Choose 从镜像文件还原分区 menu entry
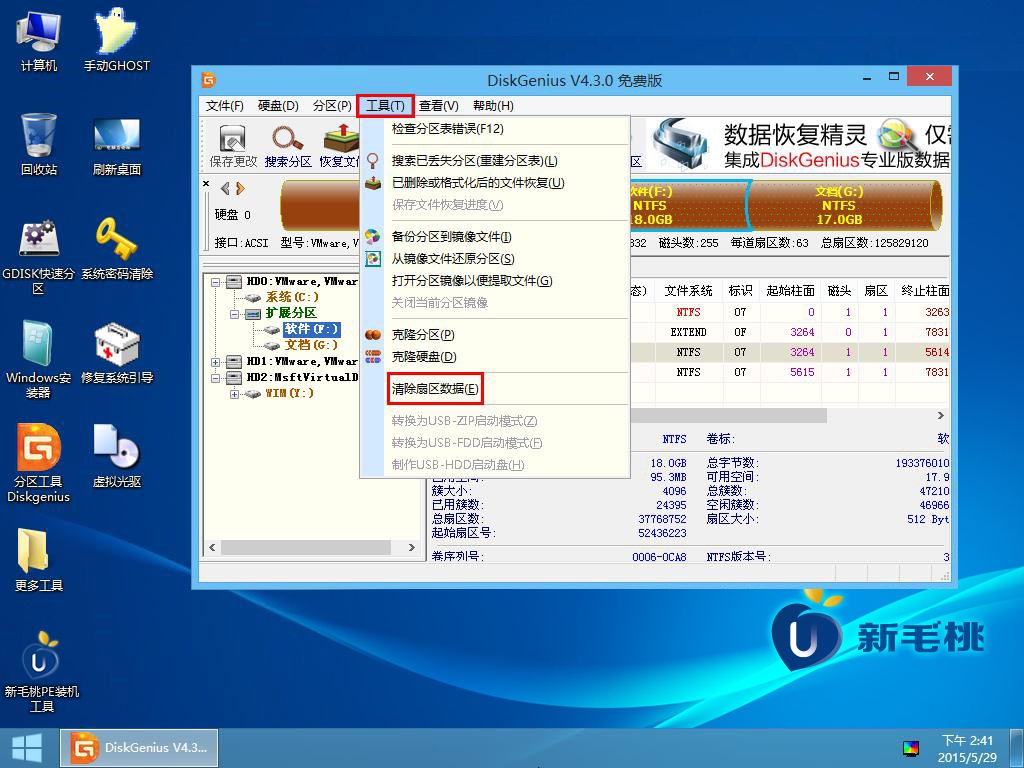Screen dimensions: 1024x768 [x=495, y=259]
